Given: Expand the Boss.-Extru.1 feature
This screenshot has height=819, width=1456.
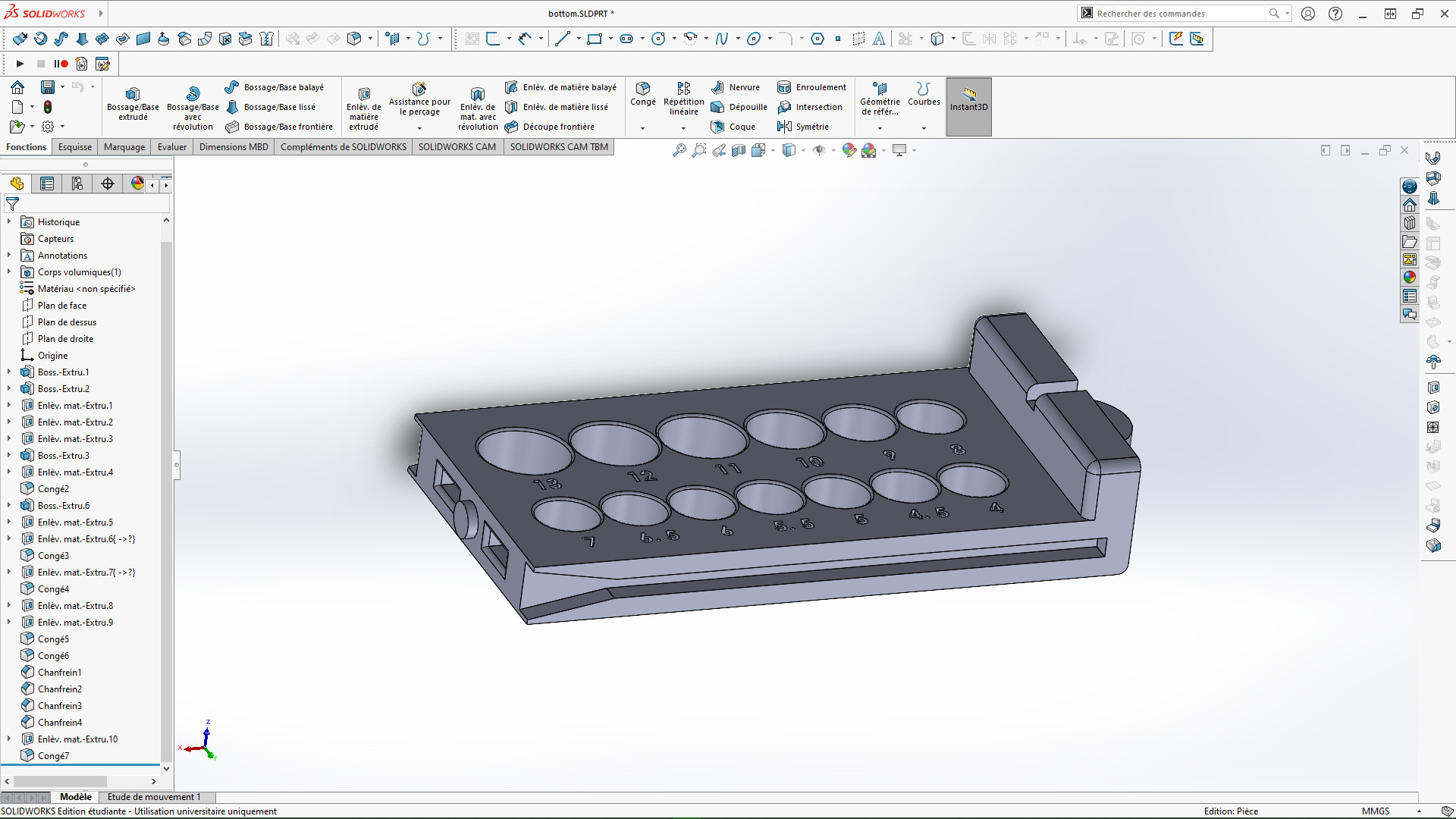Looking at the screenshot, I should [x=9, y=372].
